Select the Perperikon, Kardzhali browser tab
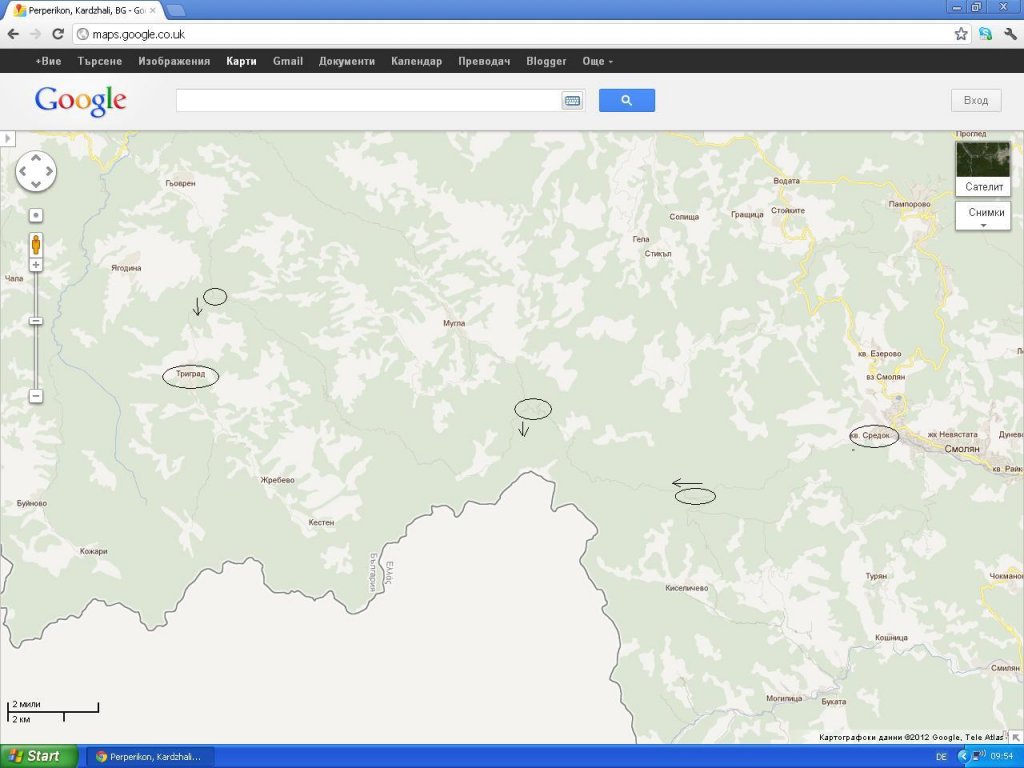1024x768 pixels. pyautogui.click(x=85, y=10)
